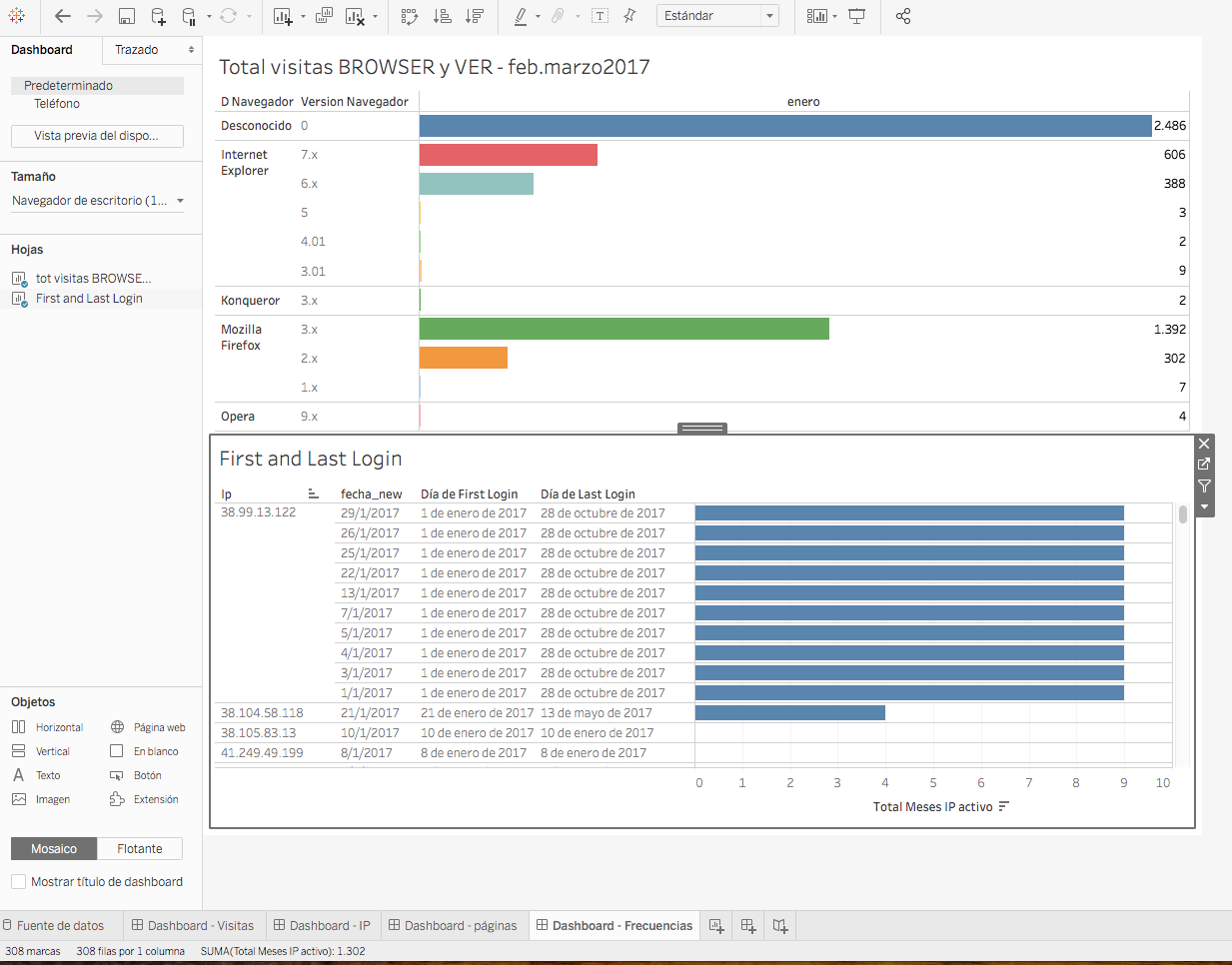This screenshot has width=1232, height=965.
Task: Open more options on the floating sheet
Action: click(1203, 505)
